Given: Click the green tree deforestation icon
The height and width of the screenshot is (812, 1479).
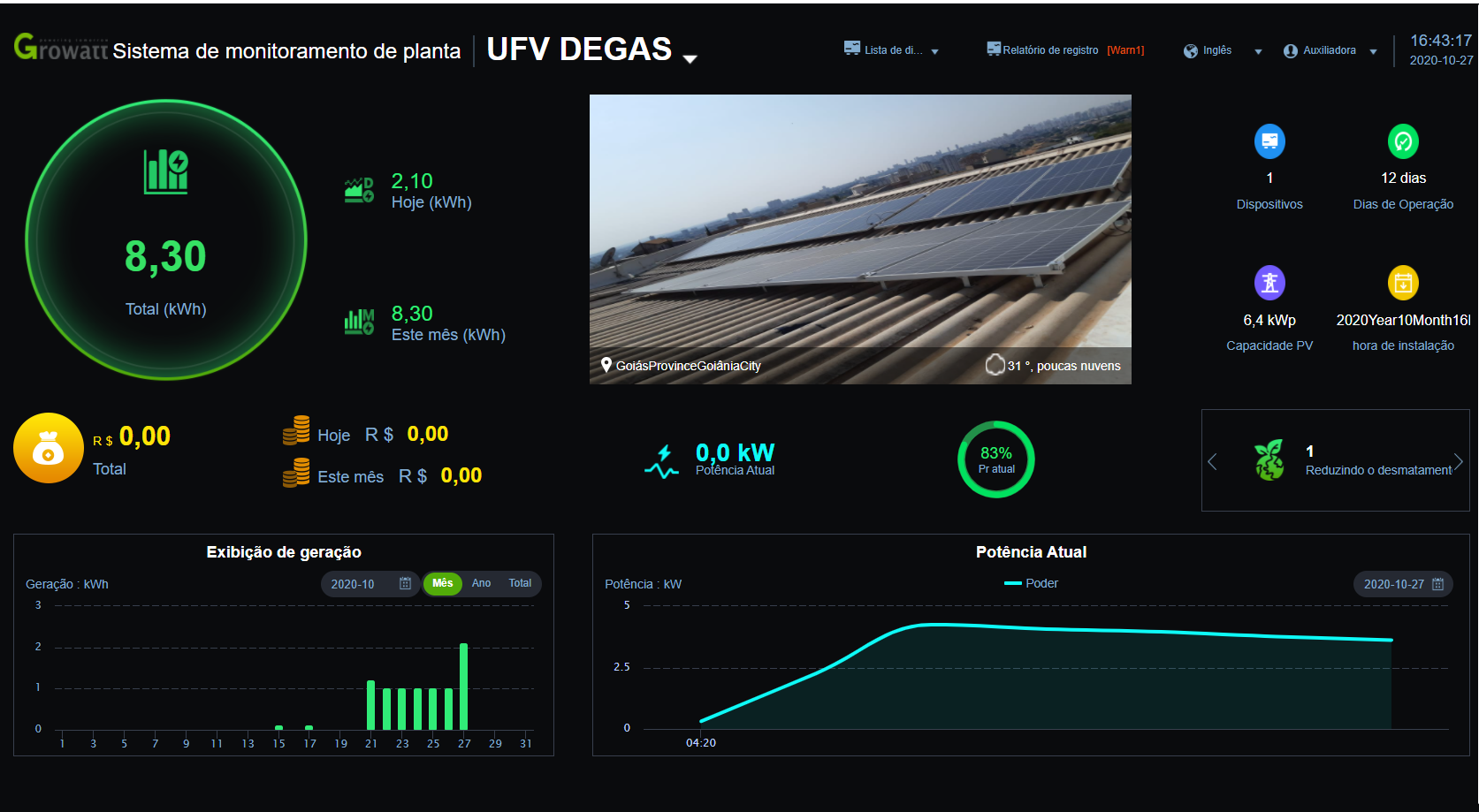Looking at the screenshot, I should 1269,460.
